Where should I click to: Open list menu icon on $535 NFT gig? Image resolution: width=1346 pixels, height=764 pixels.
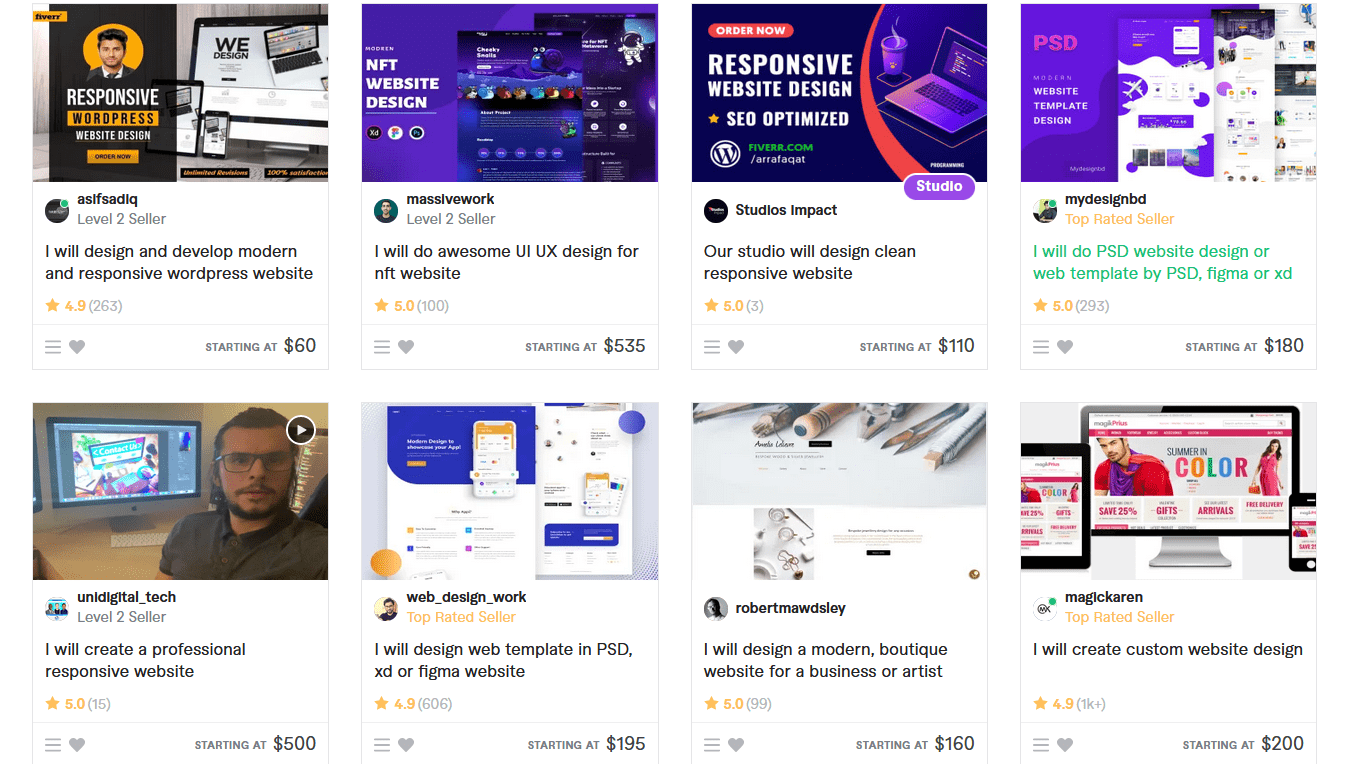tap(382, 347)
